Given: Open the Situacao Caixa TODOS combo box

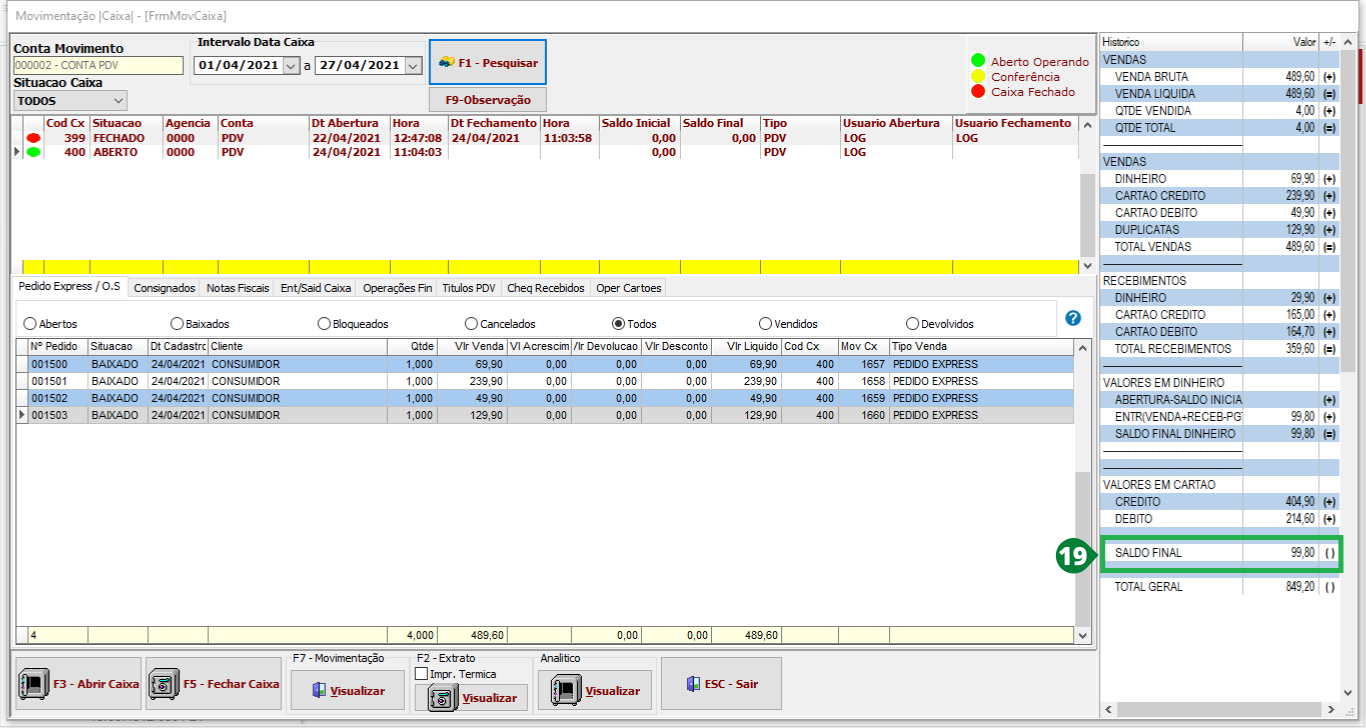Looking at the screenshot, I should click(x=70, y=100).
